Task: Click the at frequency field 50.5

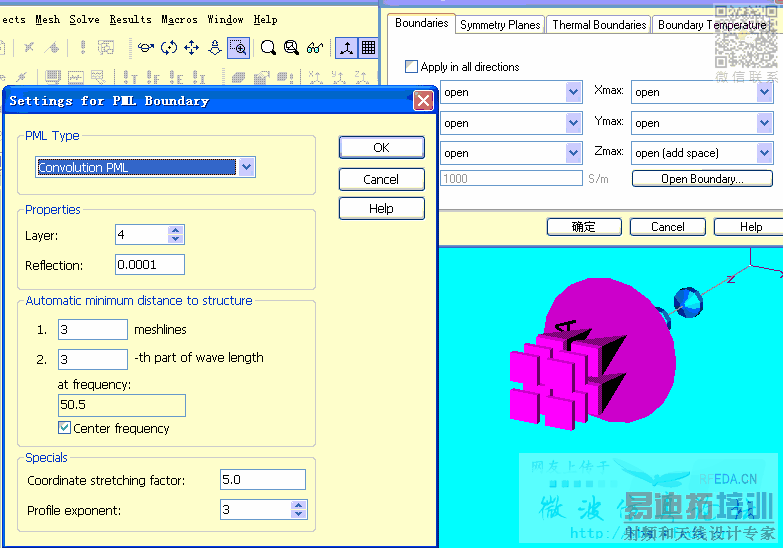Action: point(122,405)
